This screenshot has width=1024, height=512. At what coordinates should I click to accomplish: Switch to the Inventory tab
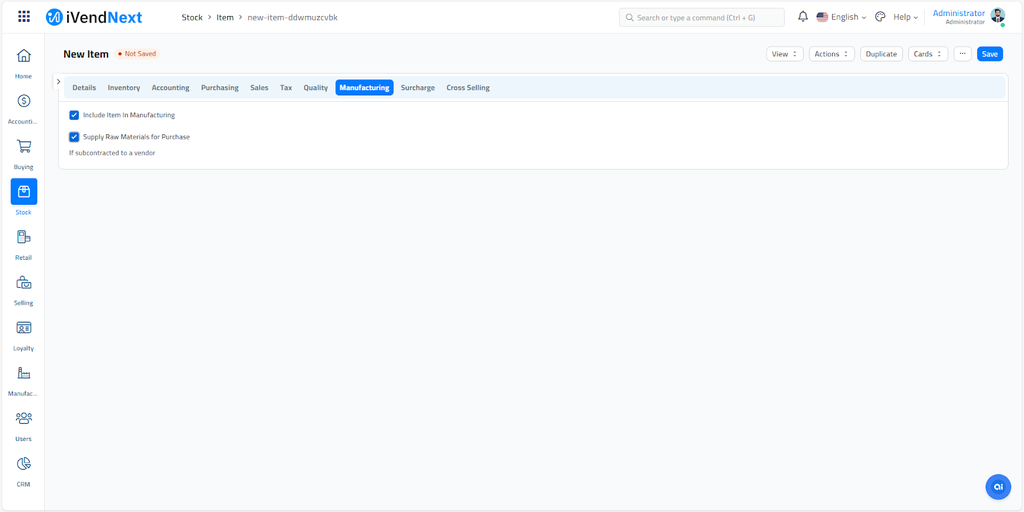point(124,88)
